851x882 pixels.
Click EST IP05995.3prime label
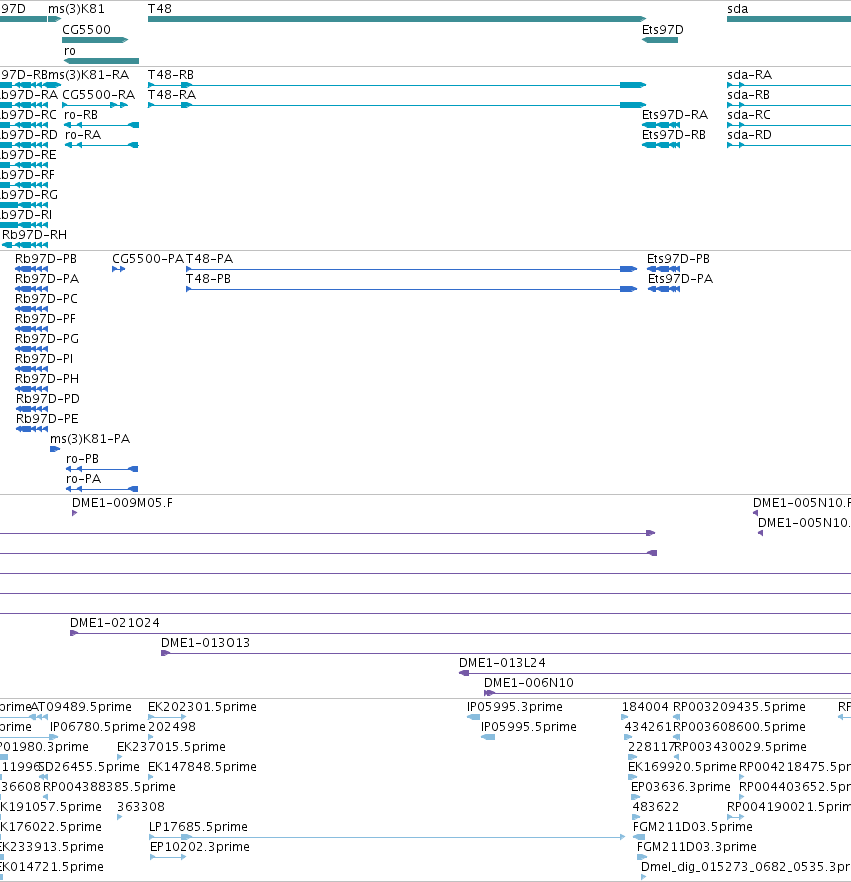(x=515, y=706)
